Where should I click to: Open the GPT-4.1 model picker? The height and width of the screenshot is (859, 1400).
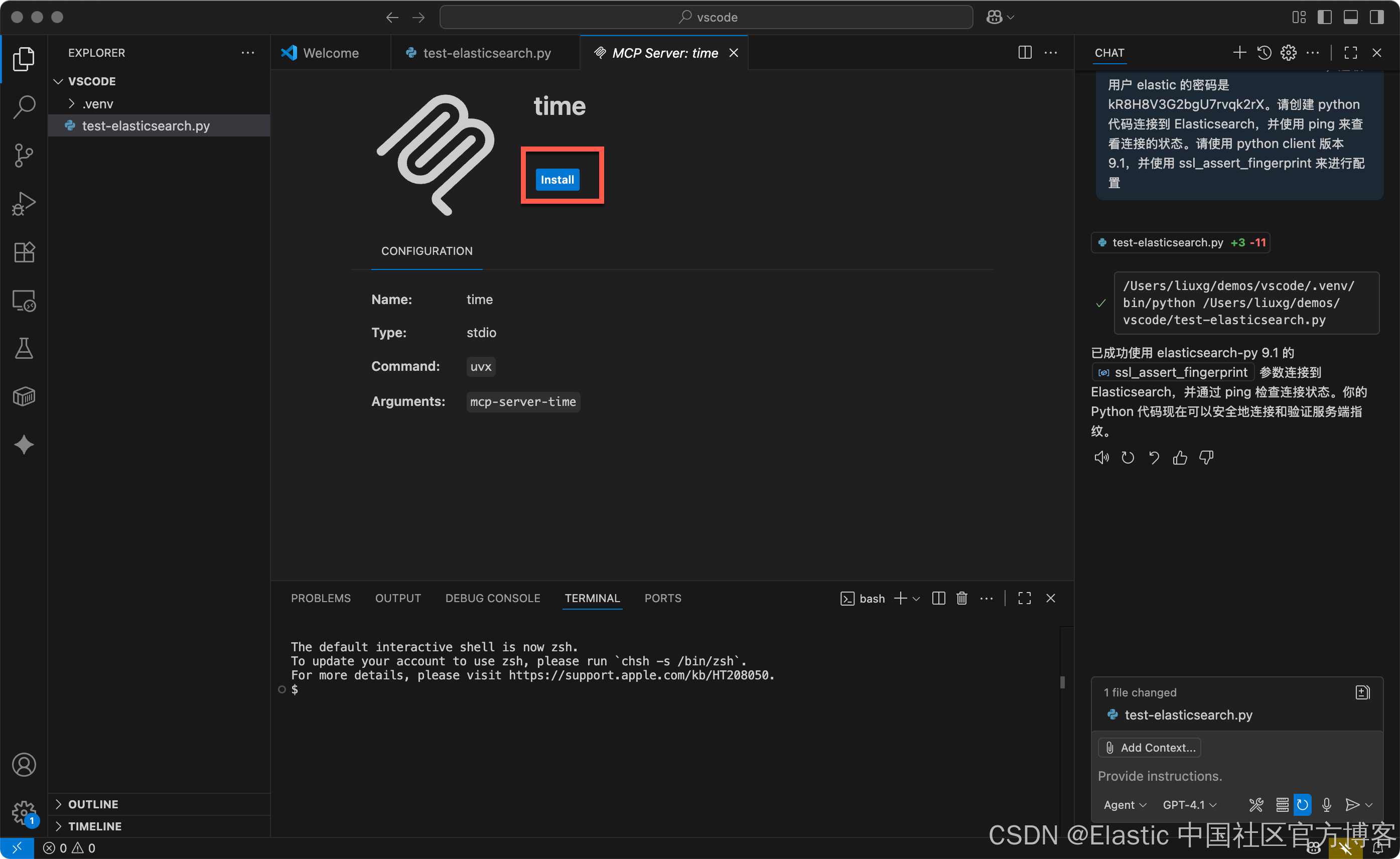pyautogui.click(x=1189, y=805)
